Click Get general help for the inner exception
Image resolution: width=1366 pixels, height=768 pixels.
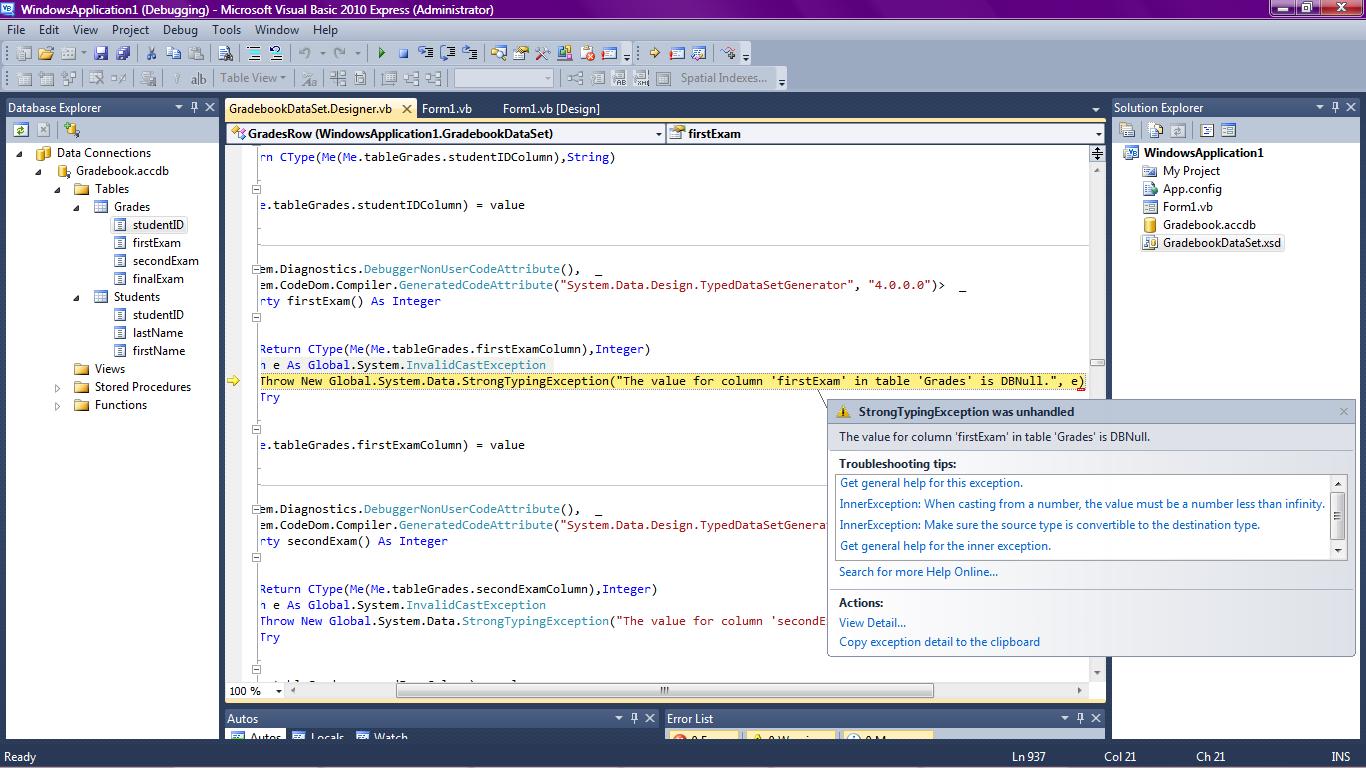pos(945,546)
